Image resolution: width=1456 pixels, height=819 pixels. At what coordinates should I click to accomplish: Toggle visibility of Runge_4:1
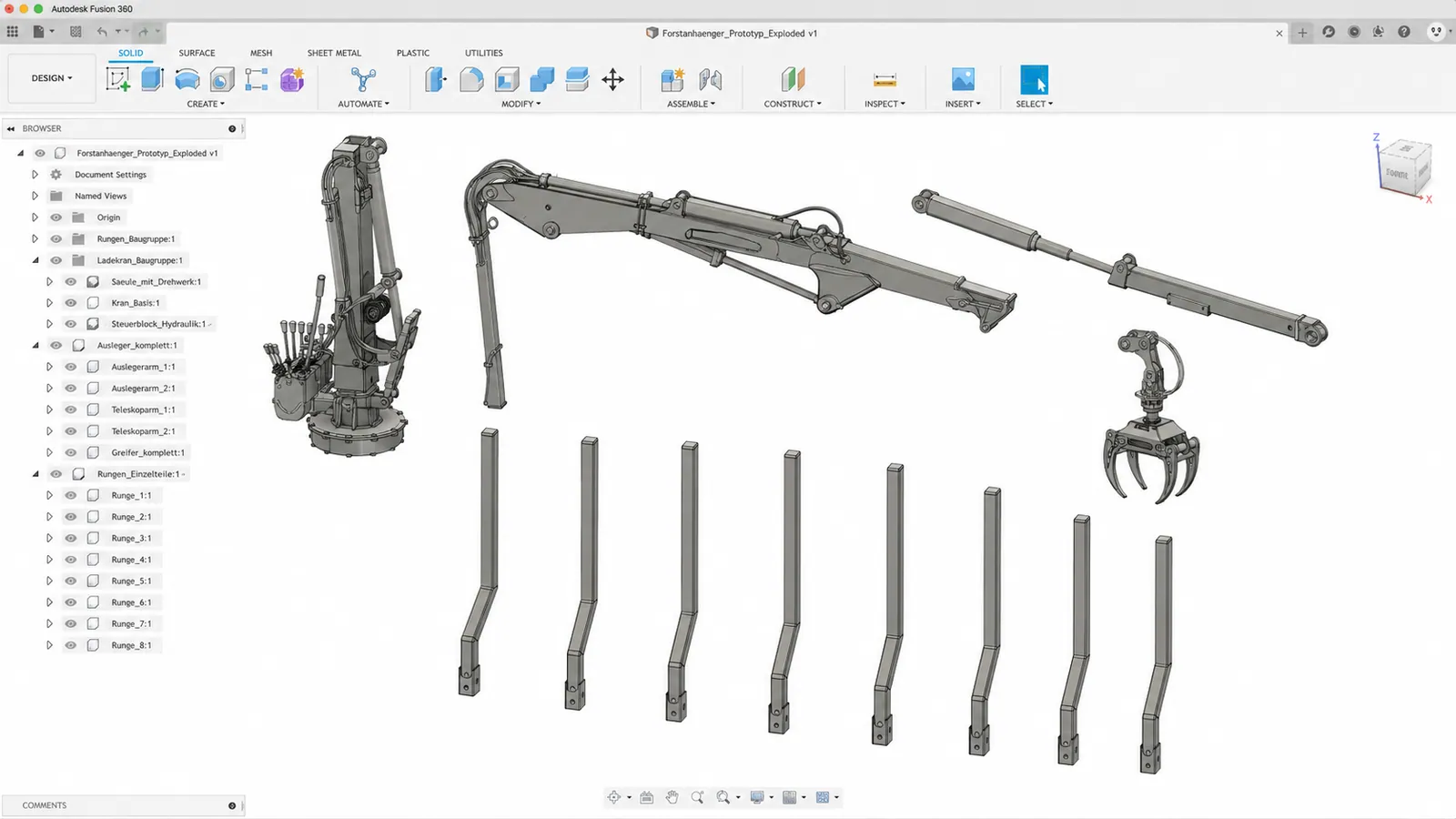coord(71,560)
